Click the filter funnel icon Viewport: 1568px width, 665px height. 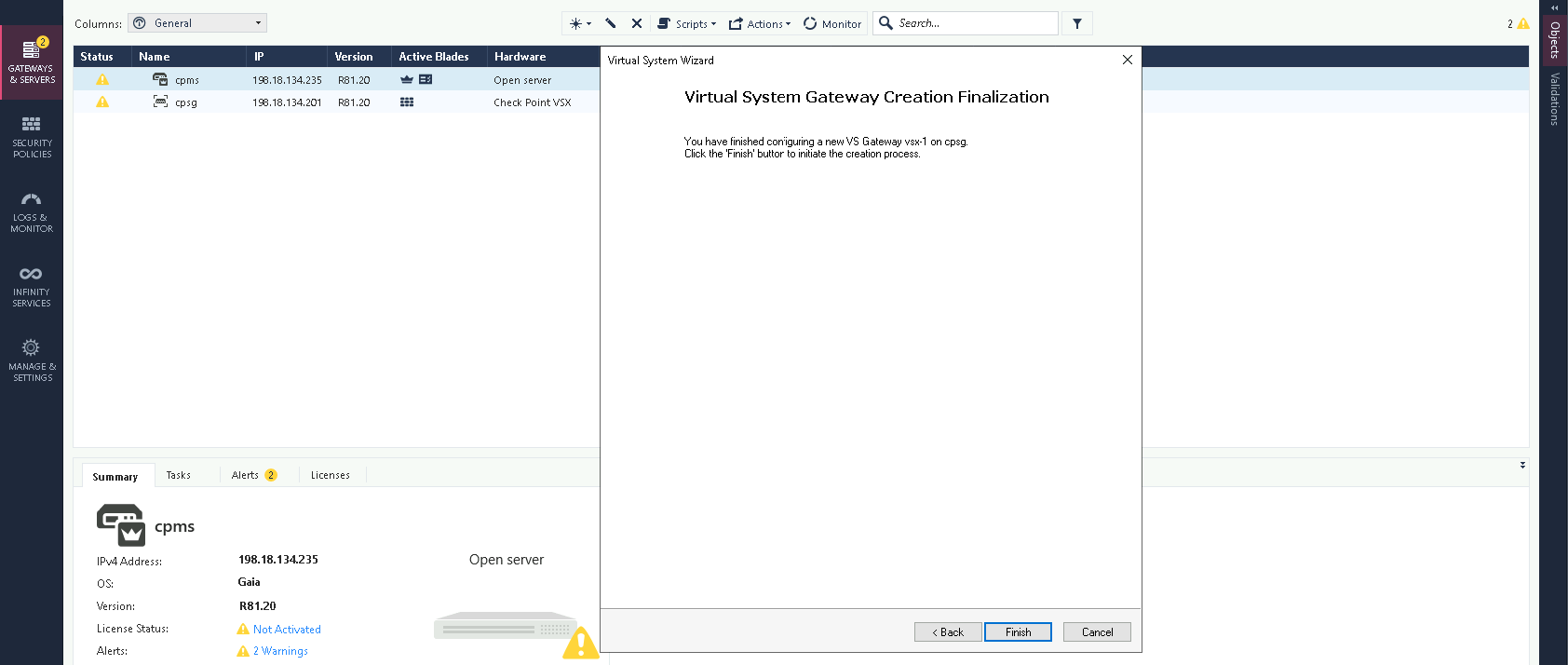pyautogui.click(x=1077, y=23)
